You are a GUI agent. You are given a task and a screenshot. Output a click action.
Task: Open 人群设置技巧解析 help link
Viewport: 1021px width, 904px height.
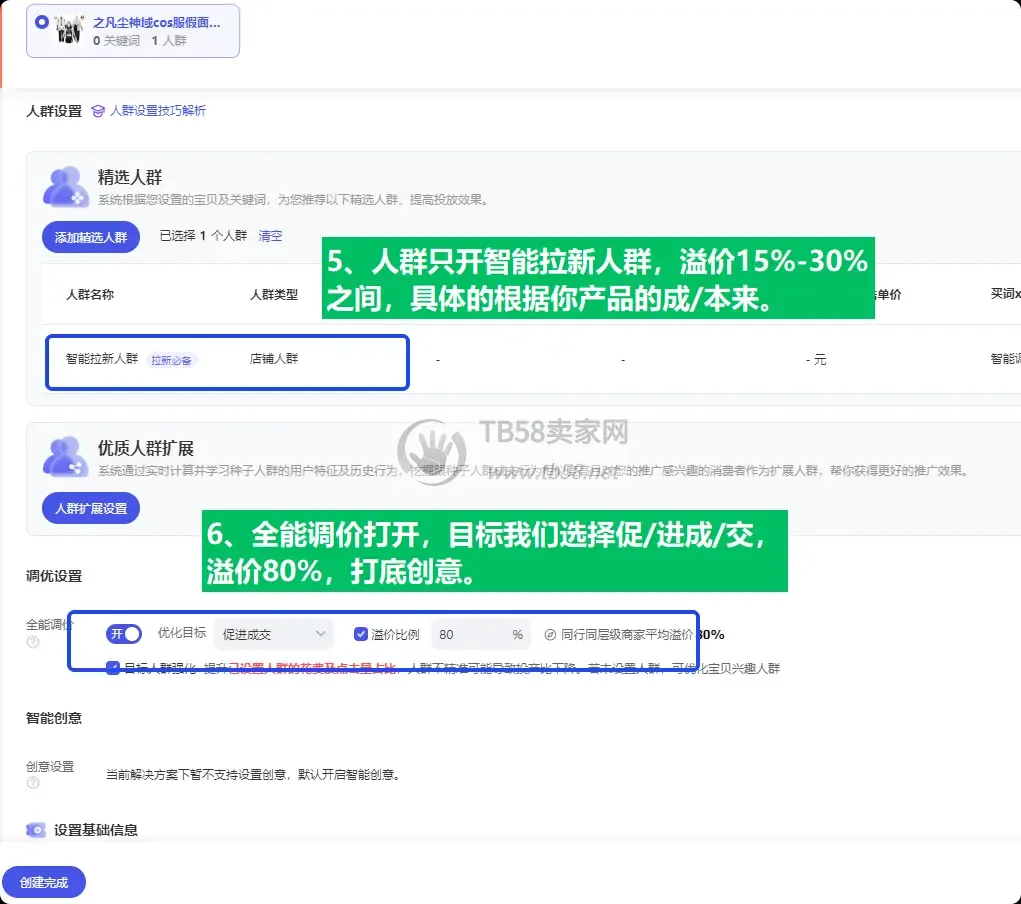(x=158, y=111)
